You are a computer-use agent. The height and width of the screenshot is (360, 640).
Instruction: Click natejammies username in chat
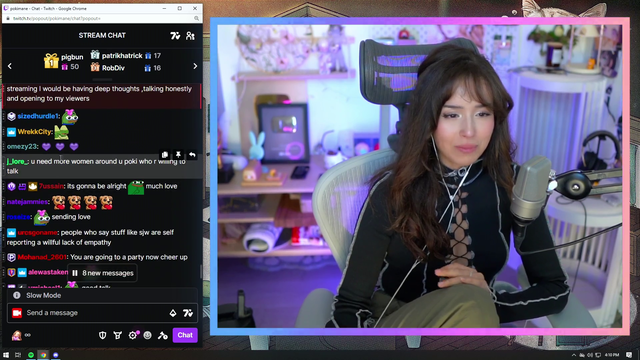pos(27,202)
